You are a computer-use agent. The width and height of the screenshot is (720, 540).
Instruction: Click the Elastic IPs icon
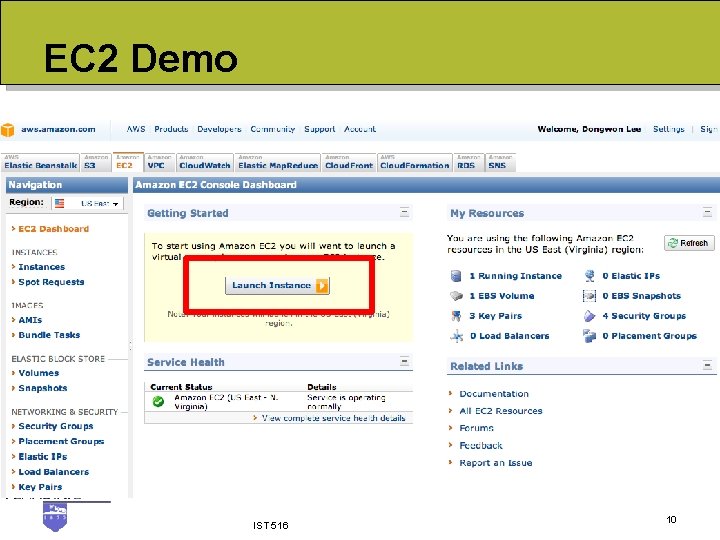(589, 276)
